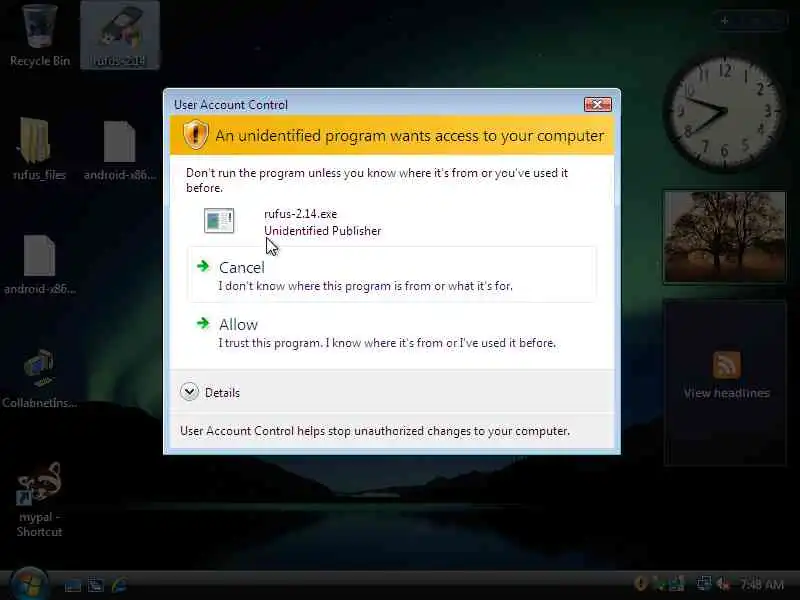Click the 'rufus-2.14.exe' file name text
The height and width of the screenshot is (600, 800).
point(301,214)
